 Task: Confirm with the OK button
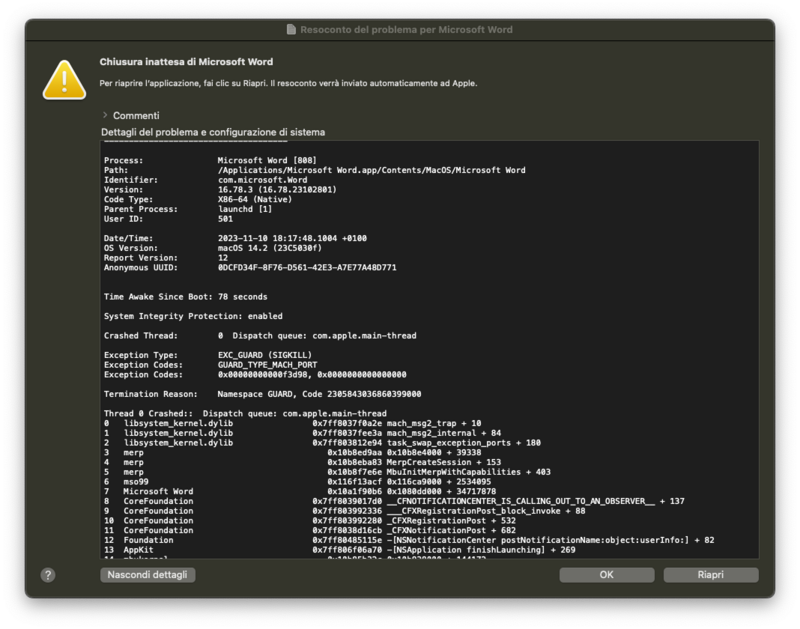[607, 575]
